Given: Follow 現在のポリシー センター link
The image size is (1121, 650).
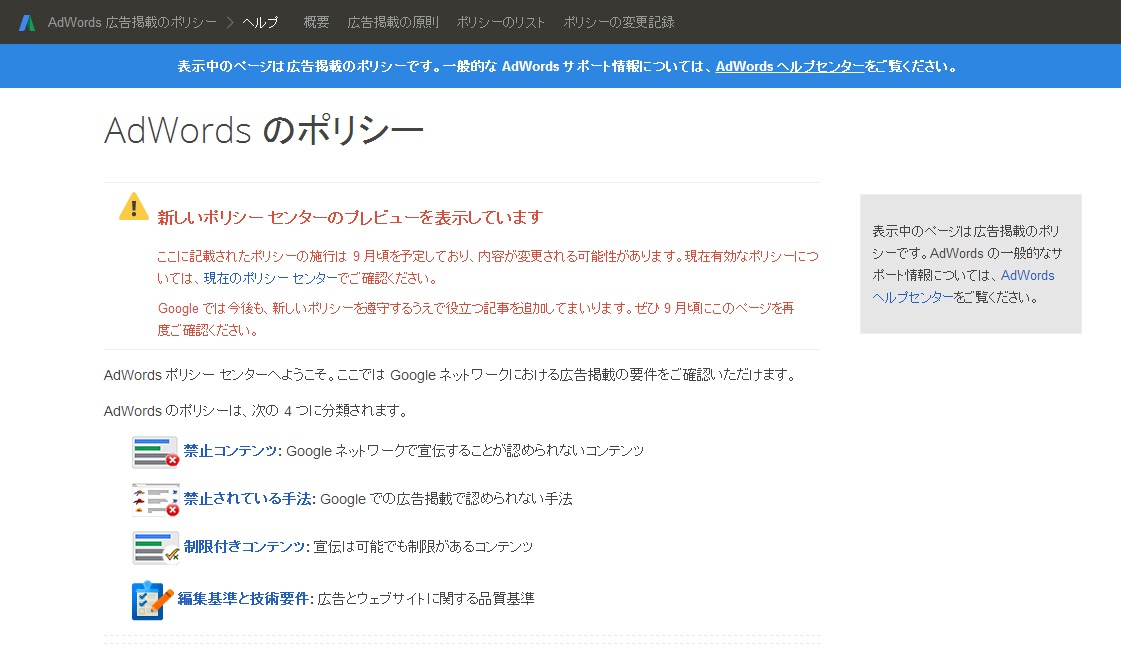Looking at the screenshot, I should click(x=271, y=278).
